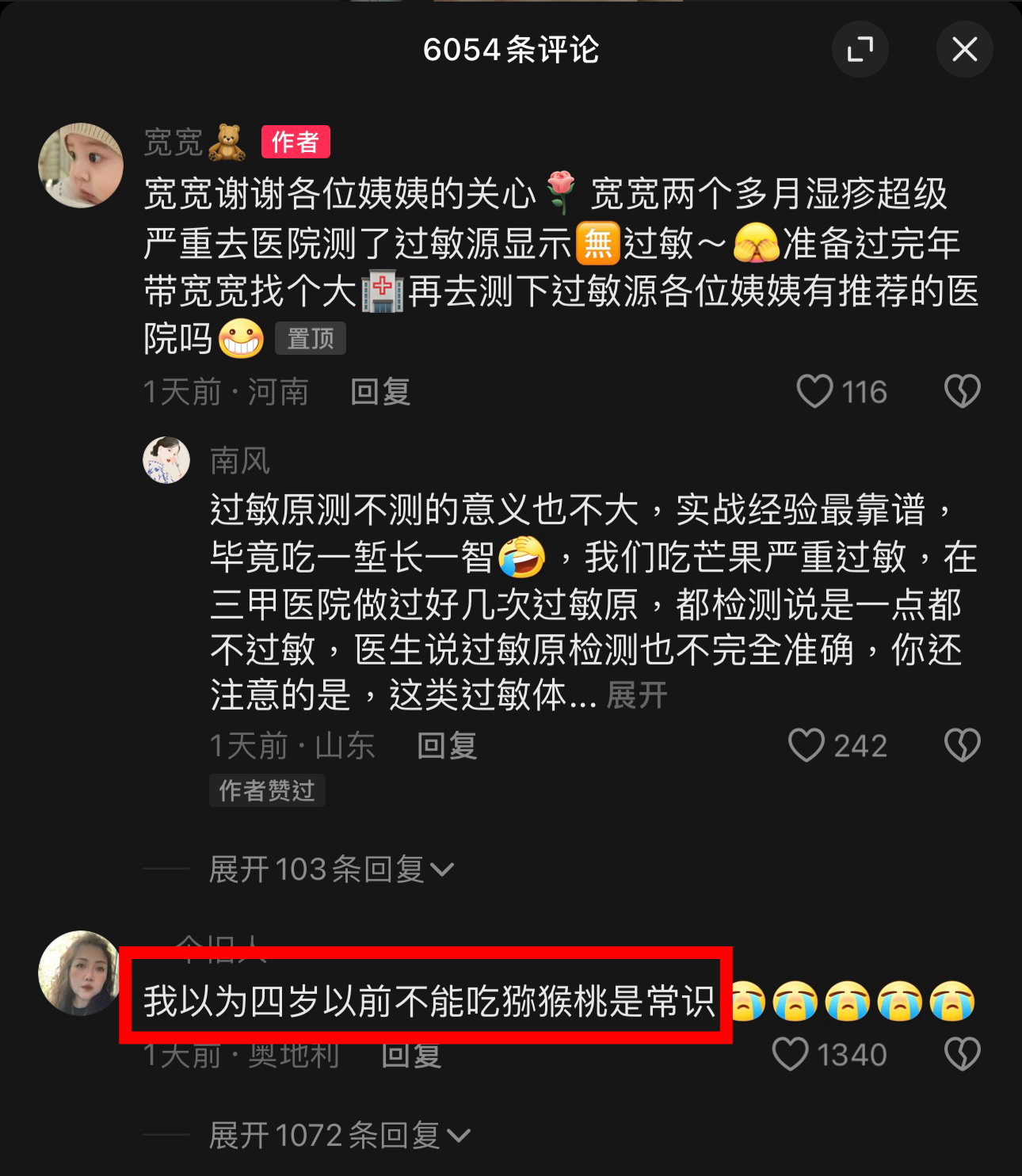Viewport: 1022px width, 1176px height.
Task: Open the kiwi commenter's profile avatar
Action: tap(81, 972)
